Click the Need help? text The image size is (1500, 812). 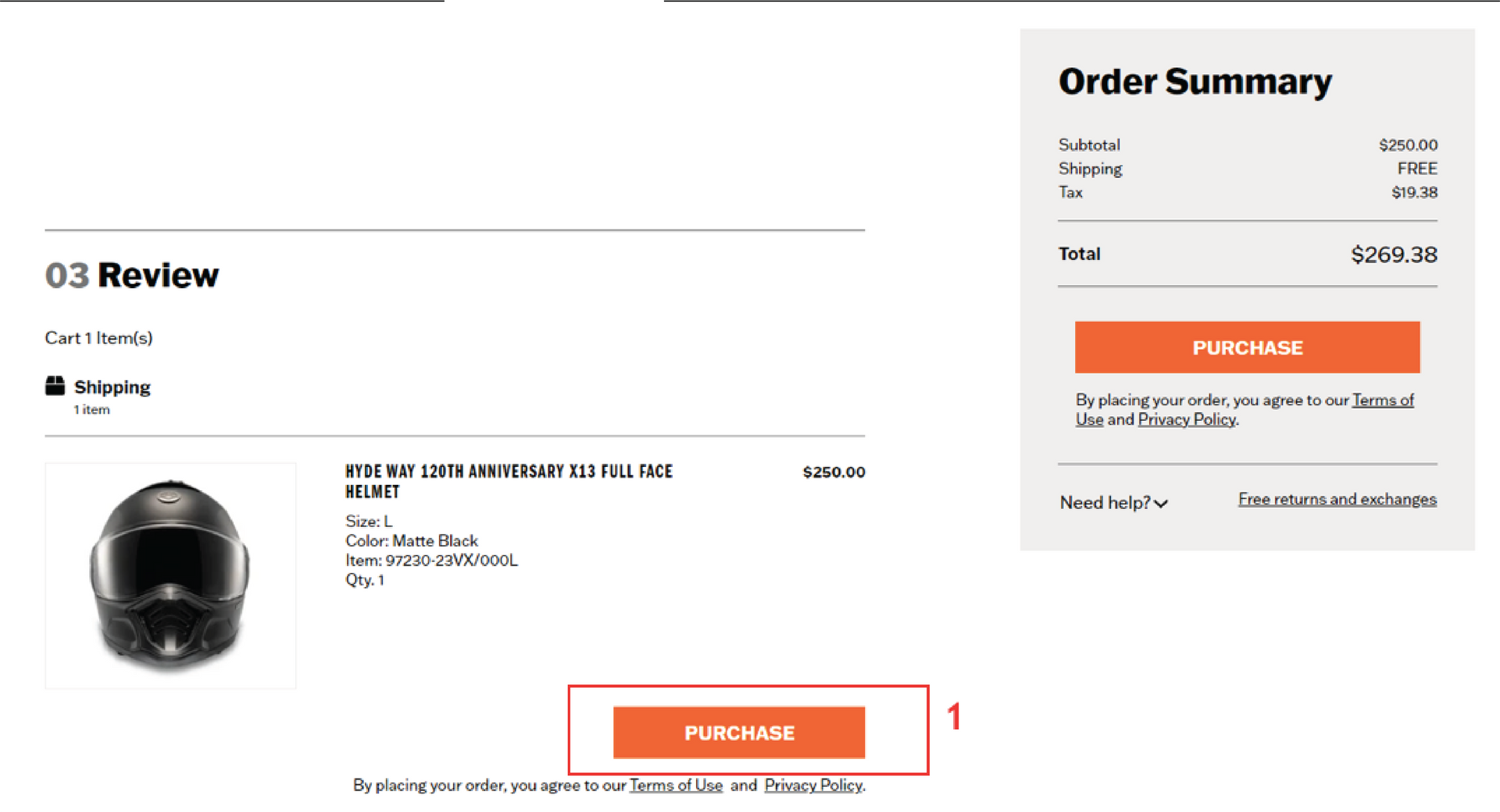1105,503
